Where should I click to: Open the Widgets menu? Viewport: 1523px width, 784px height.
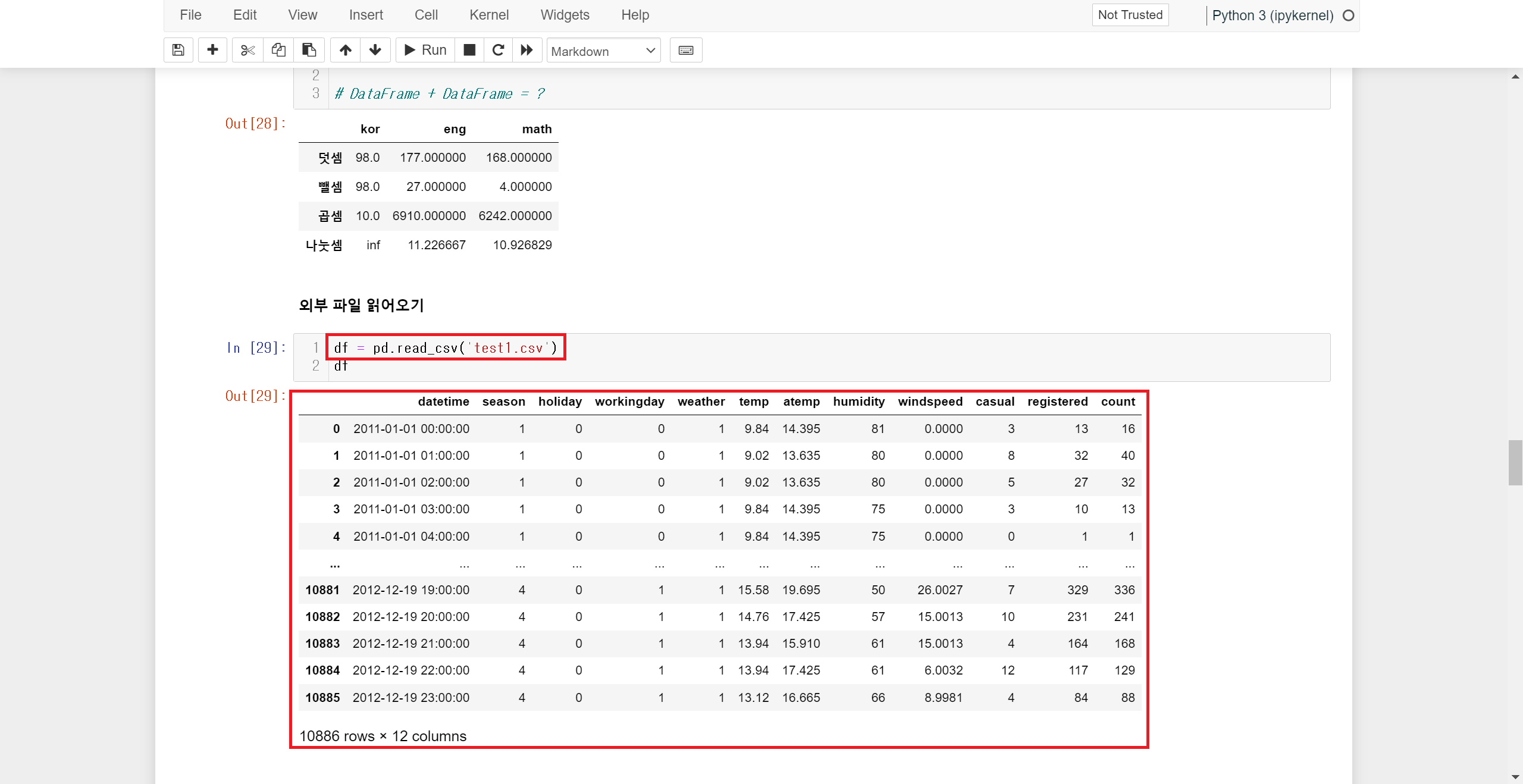click(565, 15)
